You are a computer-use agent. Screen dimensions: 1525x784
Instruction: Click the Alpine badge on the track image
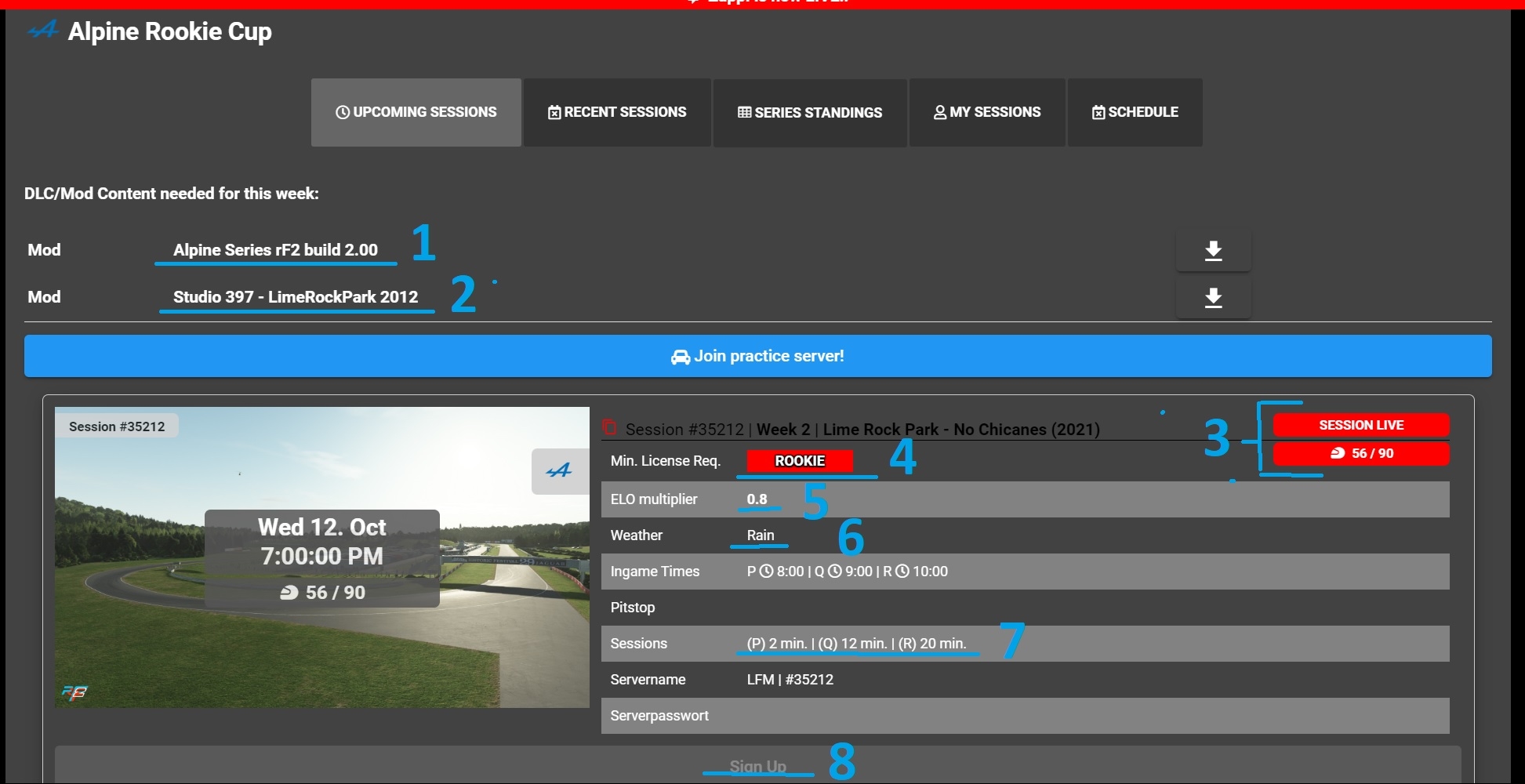click(x=559, y=470)
